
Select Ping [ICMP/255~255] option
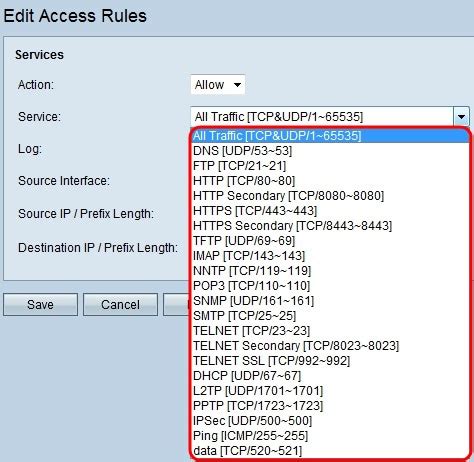[331, 436]
